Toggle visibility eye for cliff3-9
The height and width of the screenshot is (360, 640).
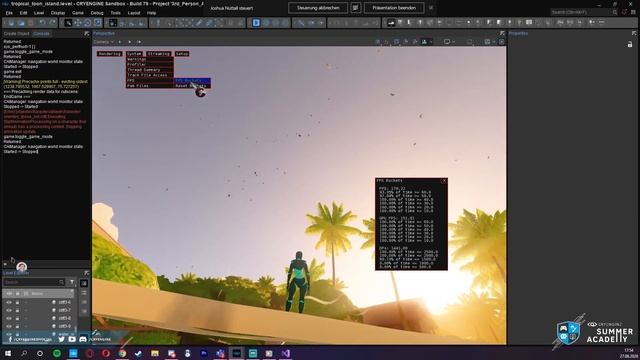(9, 326)
